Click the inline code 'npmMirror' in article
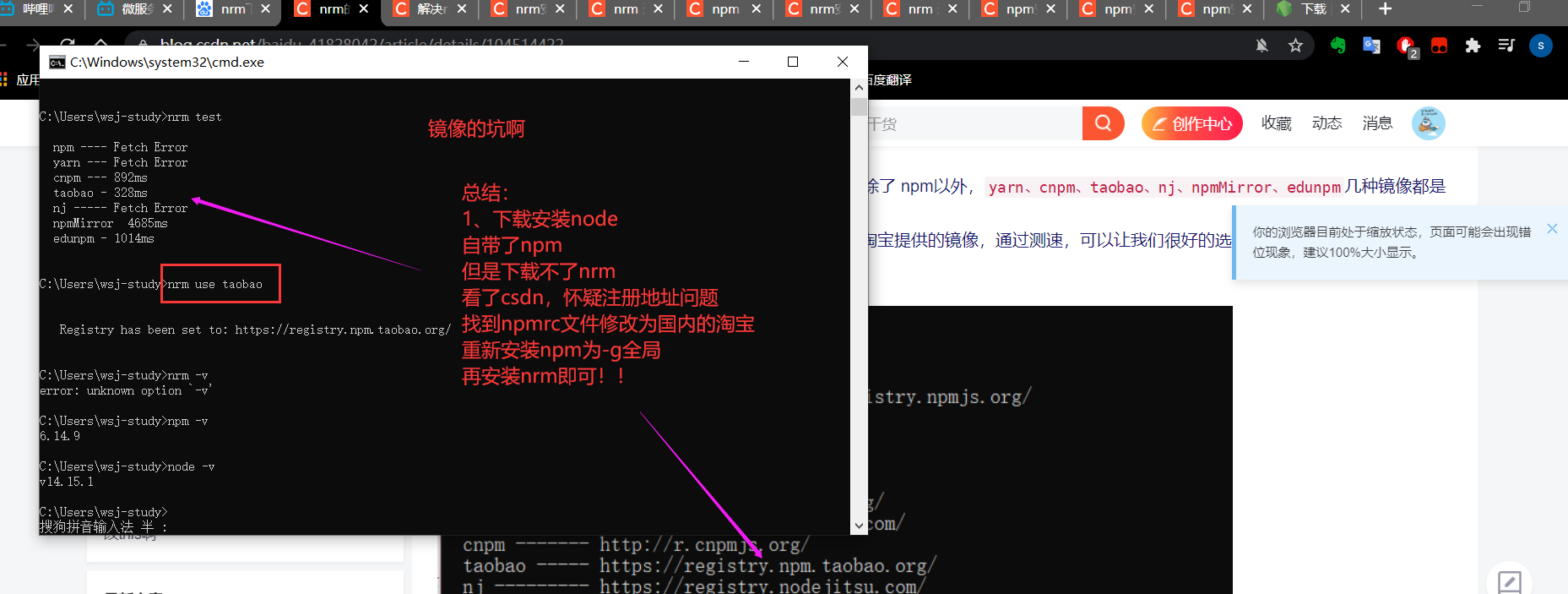This screenshot has width=1568, height=594. tap(1231, 188)
